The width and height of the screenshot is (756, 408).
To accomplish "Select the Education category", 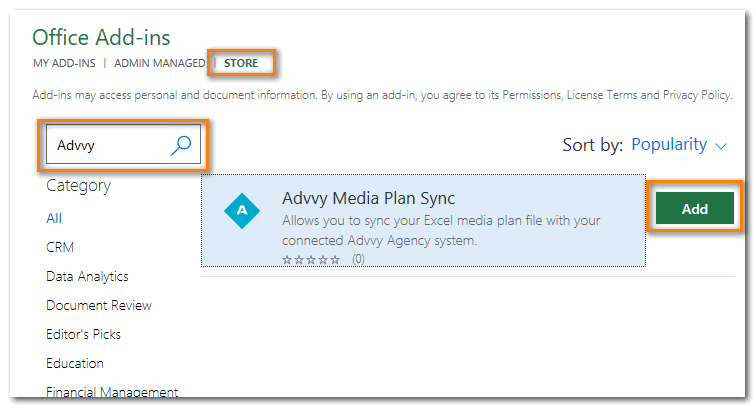I will coord(75,363).
